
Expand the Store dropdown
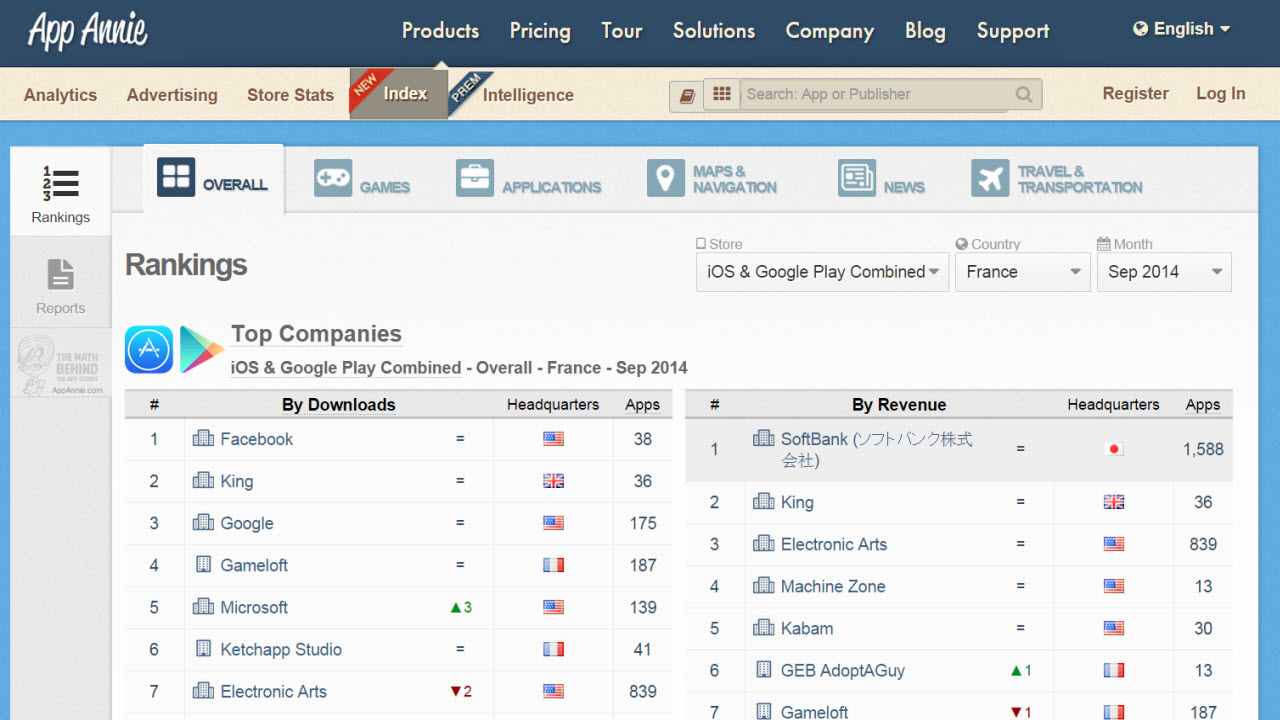(822, 272)
